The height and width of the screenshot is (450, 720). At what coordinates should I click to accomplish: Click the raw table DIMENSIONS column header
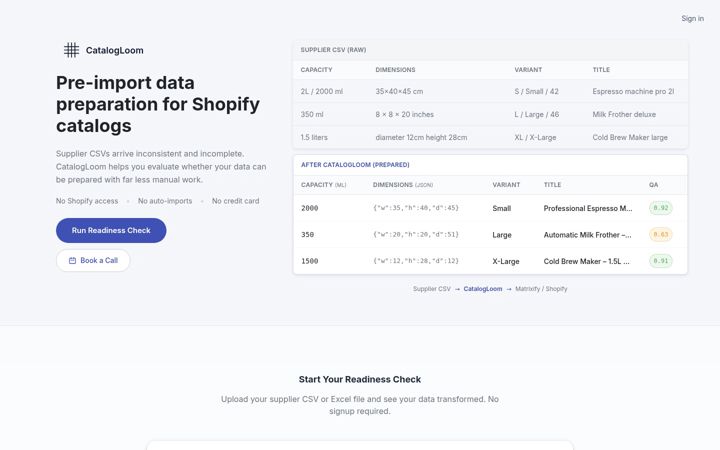[x=395, y=70]
